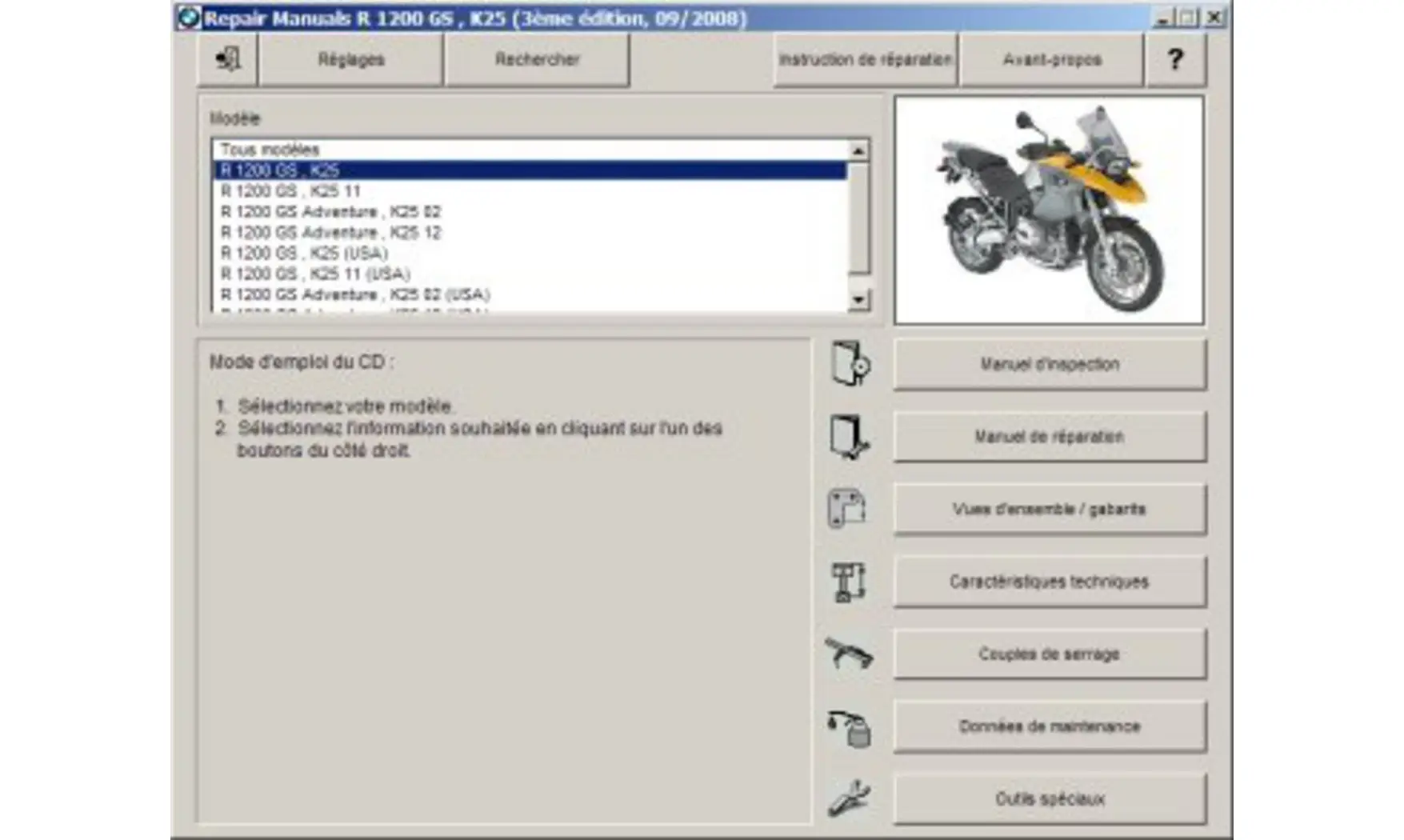
Task: Open Instruction de réparation
Action: (x=866, y=59)
